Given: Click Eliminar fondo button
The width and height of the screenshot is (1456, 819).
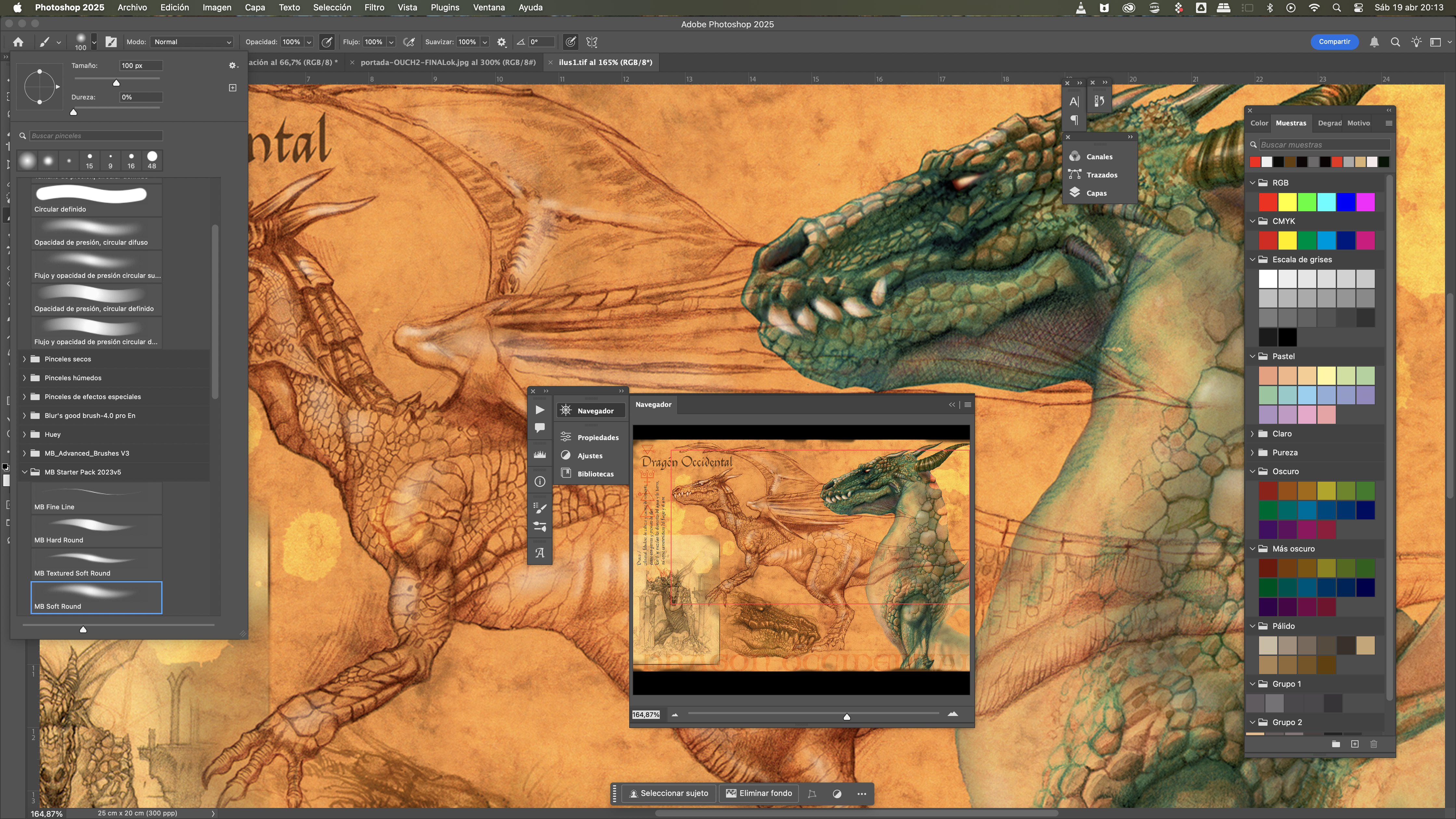Looking at the screenshot, I should tap(759, 794).
